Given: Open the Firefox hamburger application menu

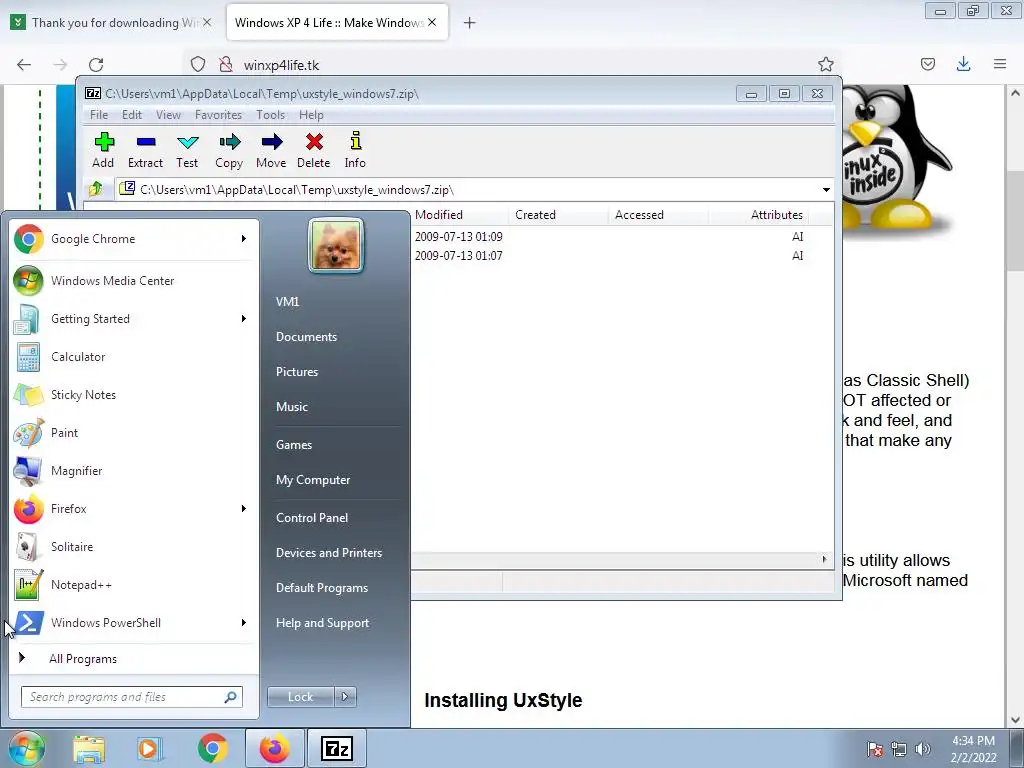Looking at the screenshot, I should click(x=1000, y=64).
